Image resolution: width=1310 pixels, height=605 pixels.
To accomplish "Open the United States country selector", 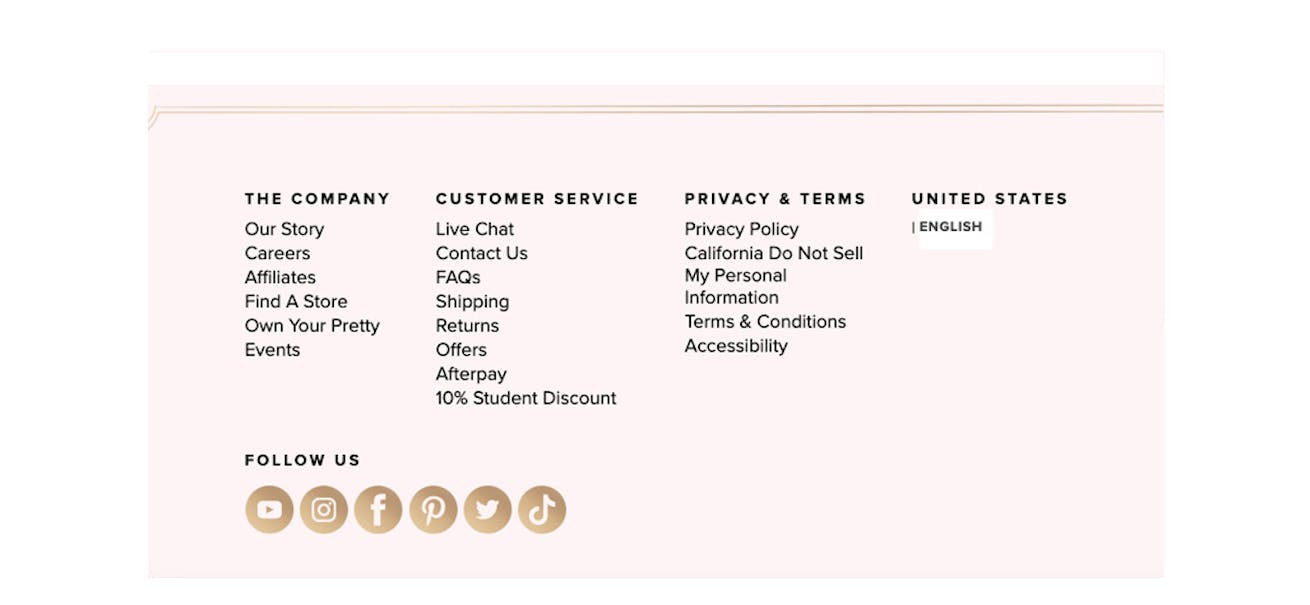I will (990, 199).
